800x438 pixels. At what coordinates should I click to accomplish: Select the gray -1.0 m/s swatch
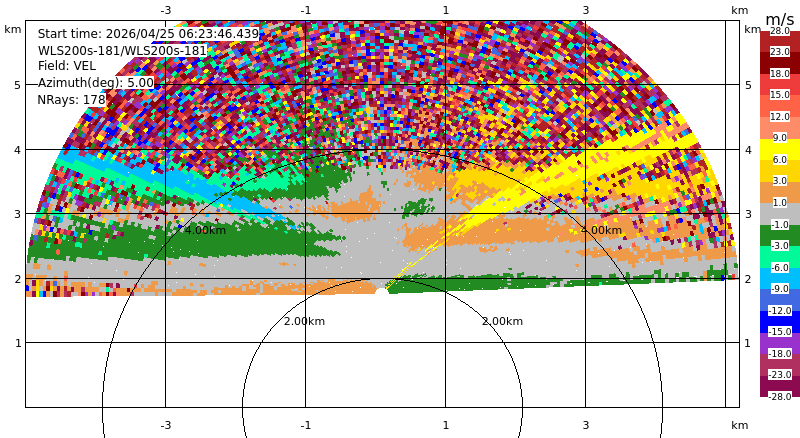tap(780, 214)
